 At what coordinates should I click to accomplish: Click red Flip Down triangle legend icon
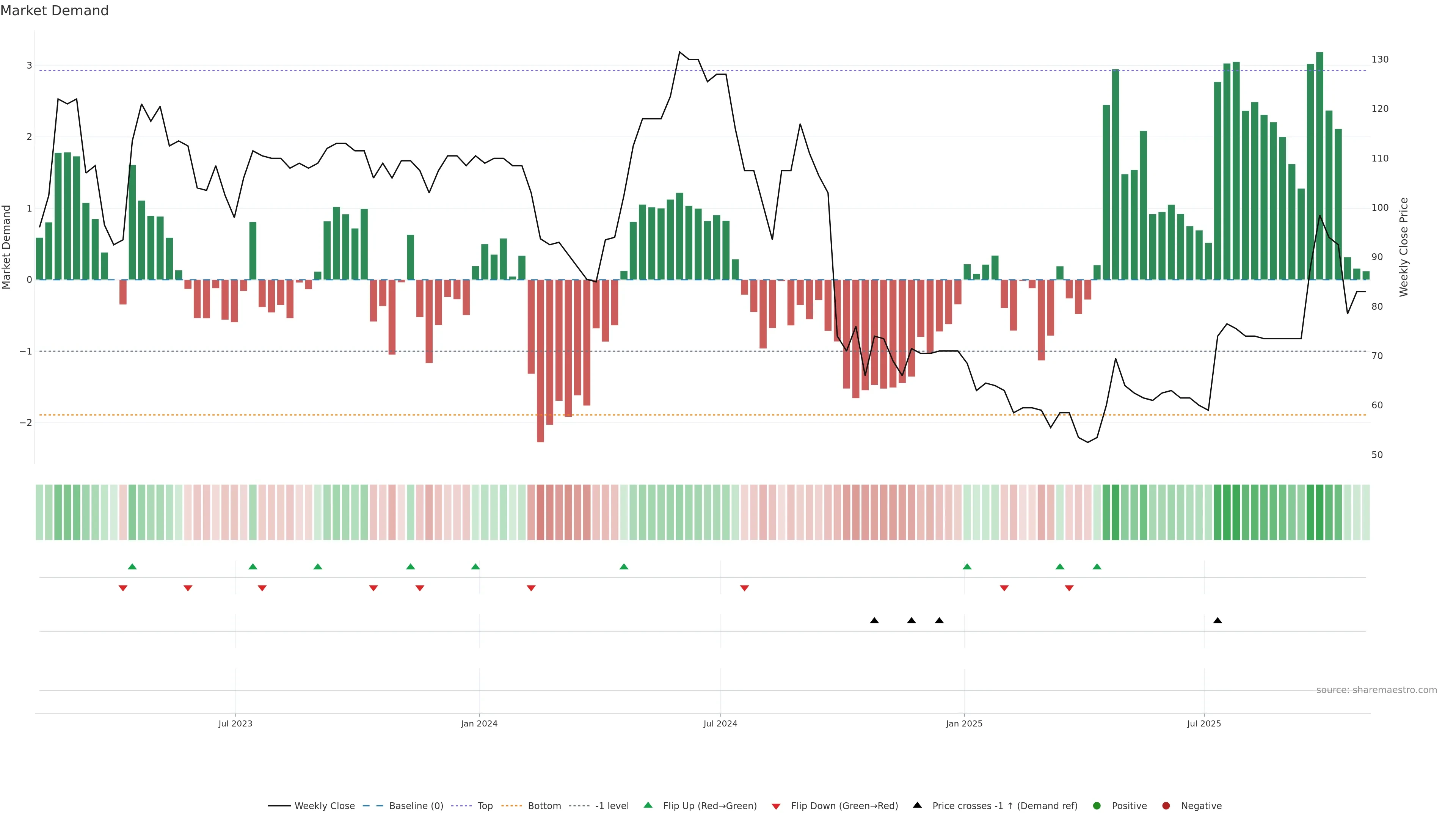(x=776, y=806)
